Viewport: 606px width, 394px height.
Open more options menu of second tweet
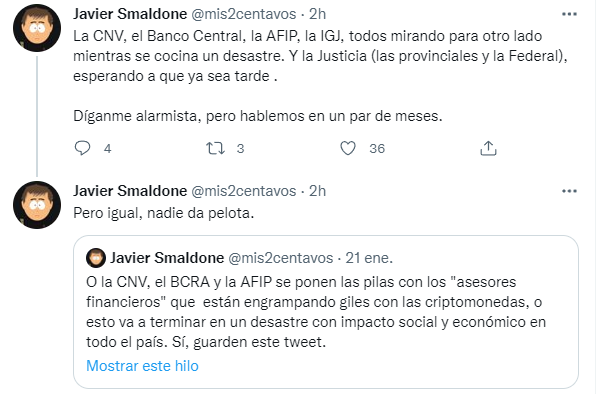tap(569, 191)
